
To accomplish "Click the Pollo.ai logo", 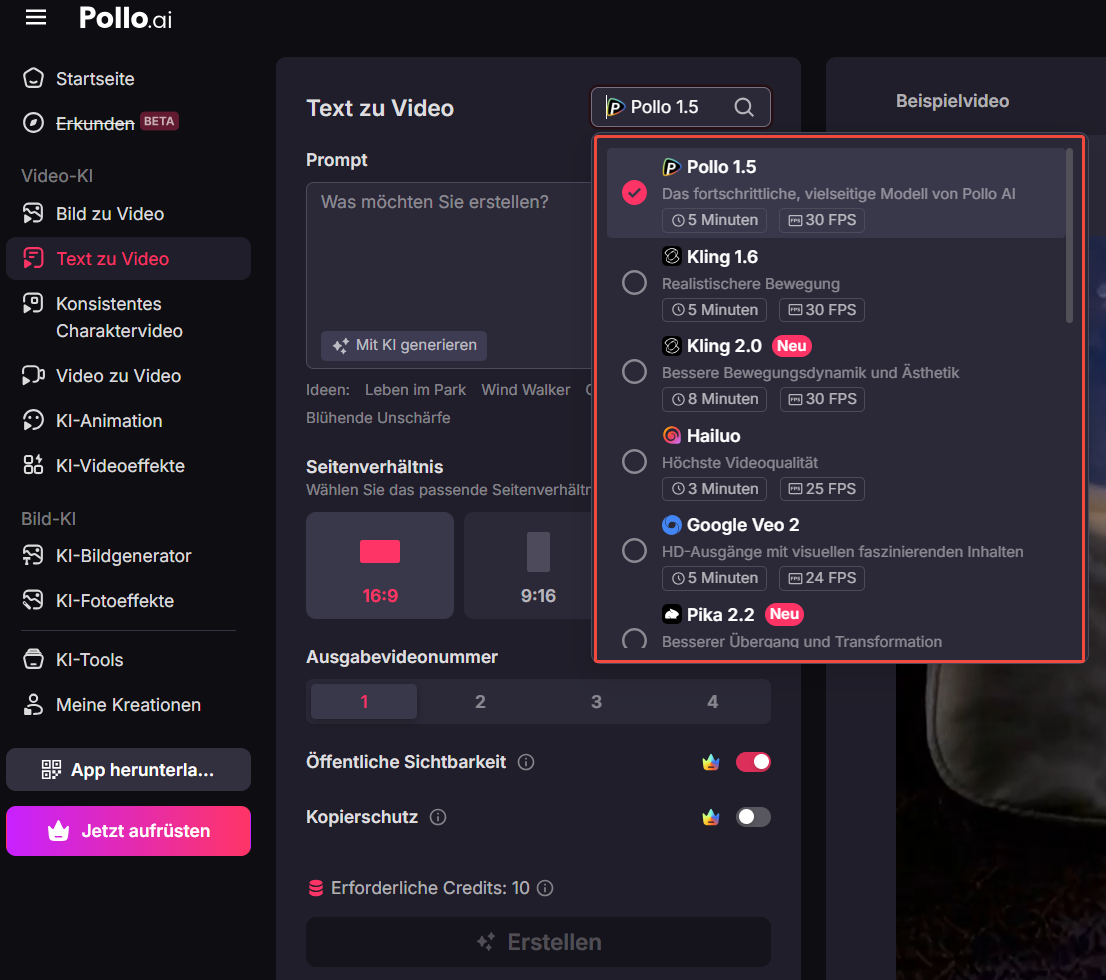I will coord(126,18).
